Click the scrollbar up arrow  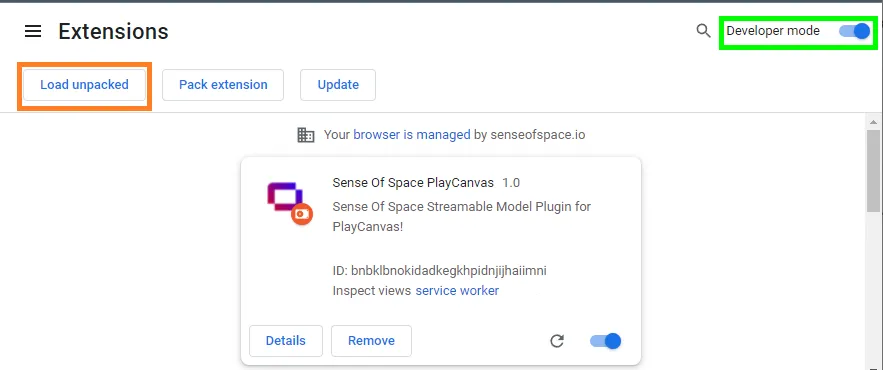873,122
